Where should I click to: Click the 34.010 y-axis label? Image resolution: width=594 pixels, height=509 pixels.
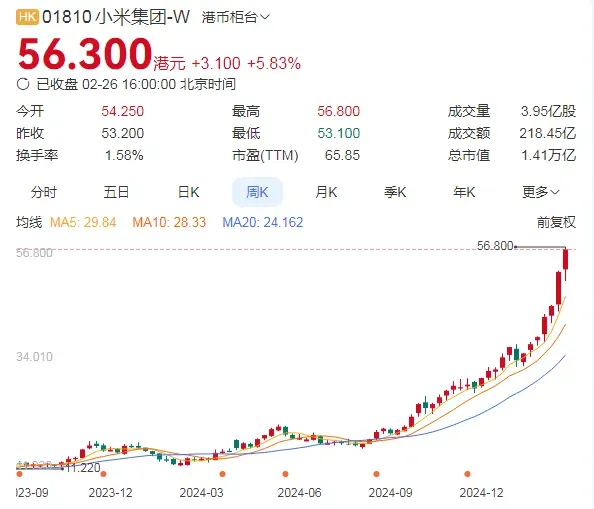(x=34, y=357)
